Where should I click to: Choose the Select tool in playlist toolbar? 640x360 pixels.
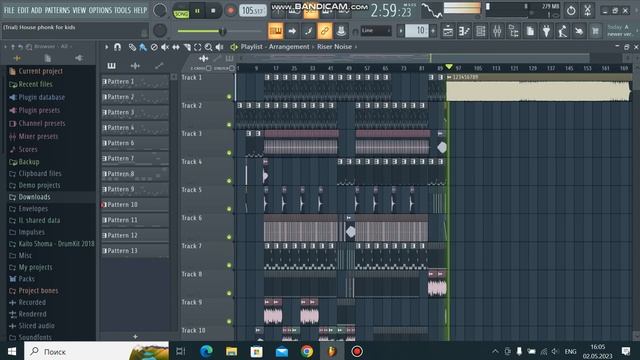point(198,47)
